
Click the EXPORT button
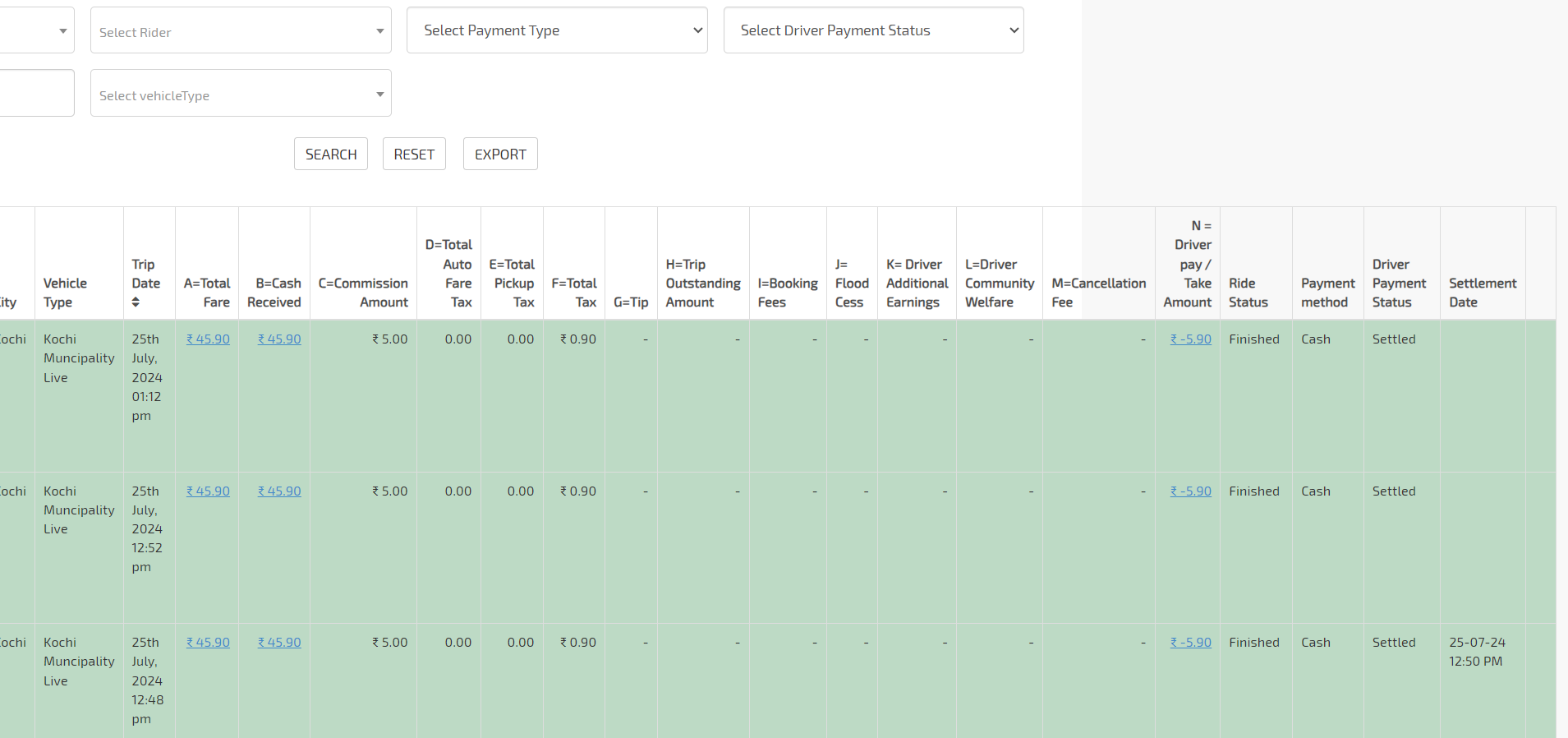point(500,155)
